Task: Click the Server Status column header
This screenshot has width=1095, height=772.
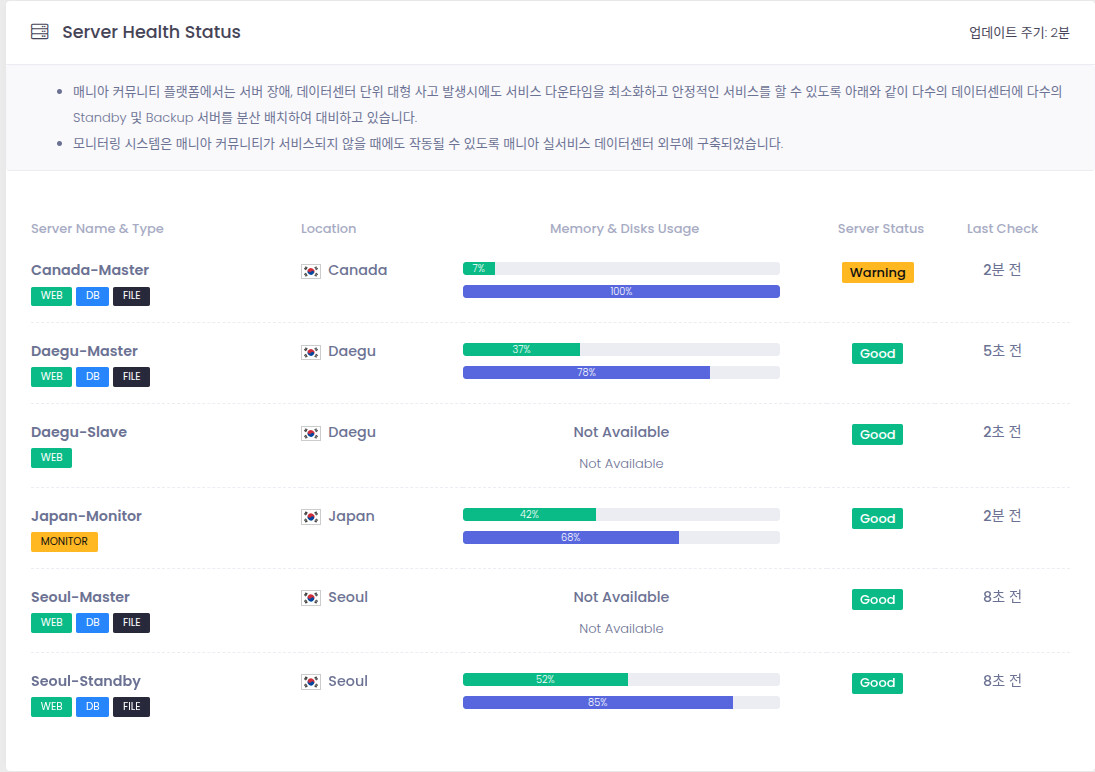Action: pyautogui.click(x=880, y=228)
